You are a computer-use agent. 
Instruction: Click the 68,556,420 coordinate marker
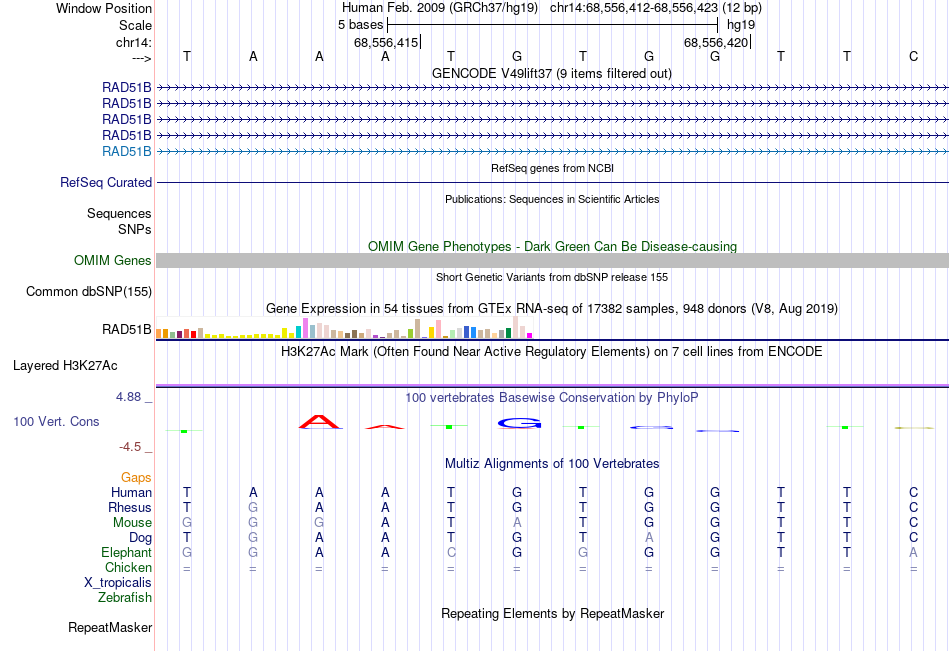point(716,42)
